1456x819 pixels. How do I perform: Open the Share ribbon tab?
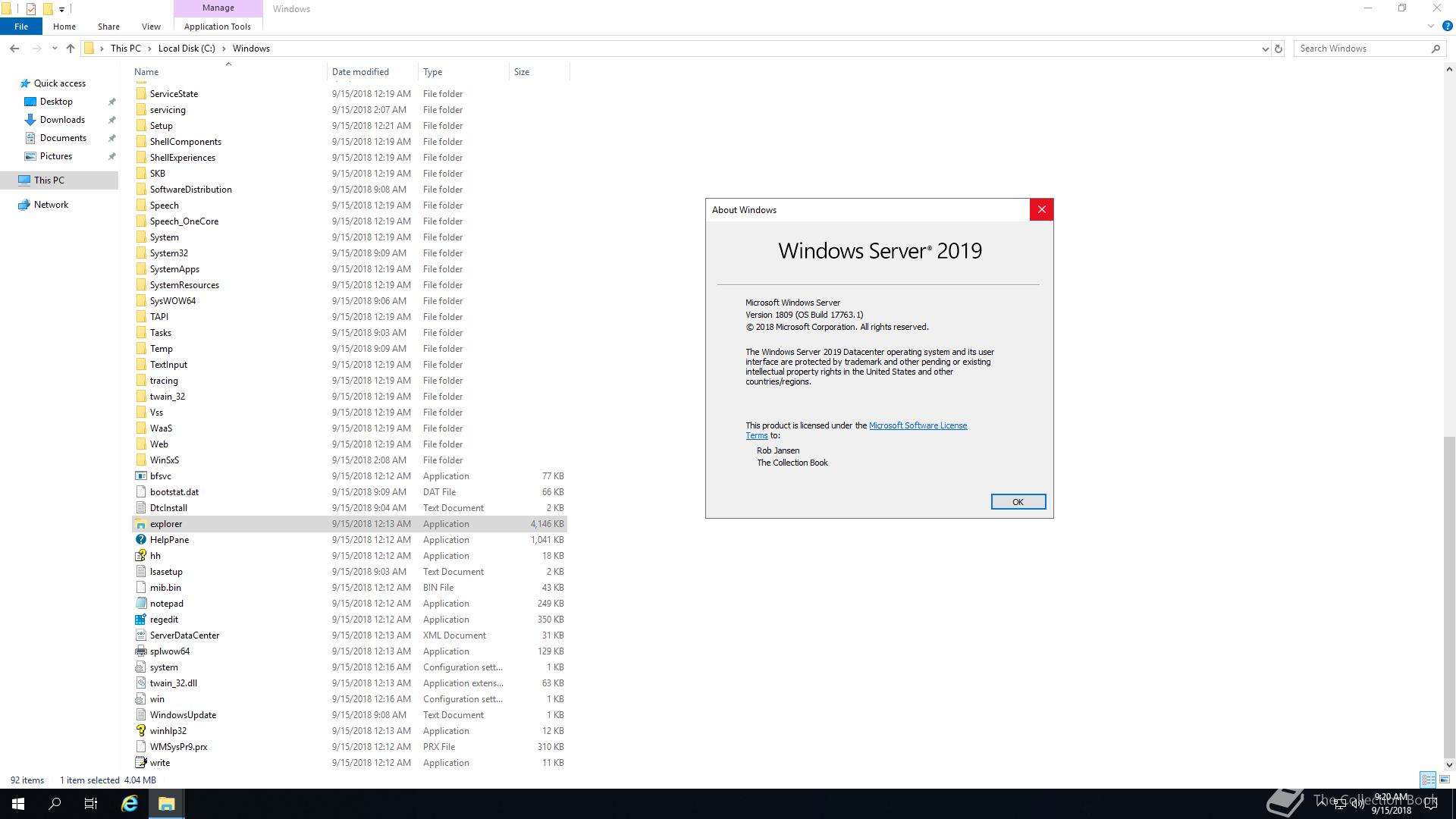[x=108, y=27]
